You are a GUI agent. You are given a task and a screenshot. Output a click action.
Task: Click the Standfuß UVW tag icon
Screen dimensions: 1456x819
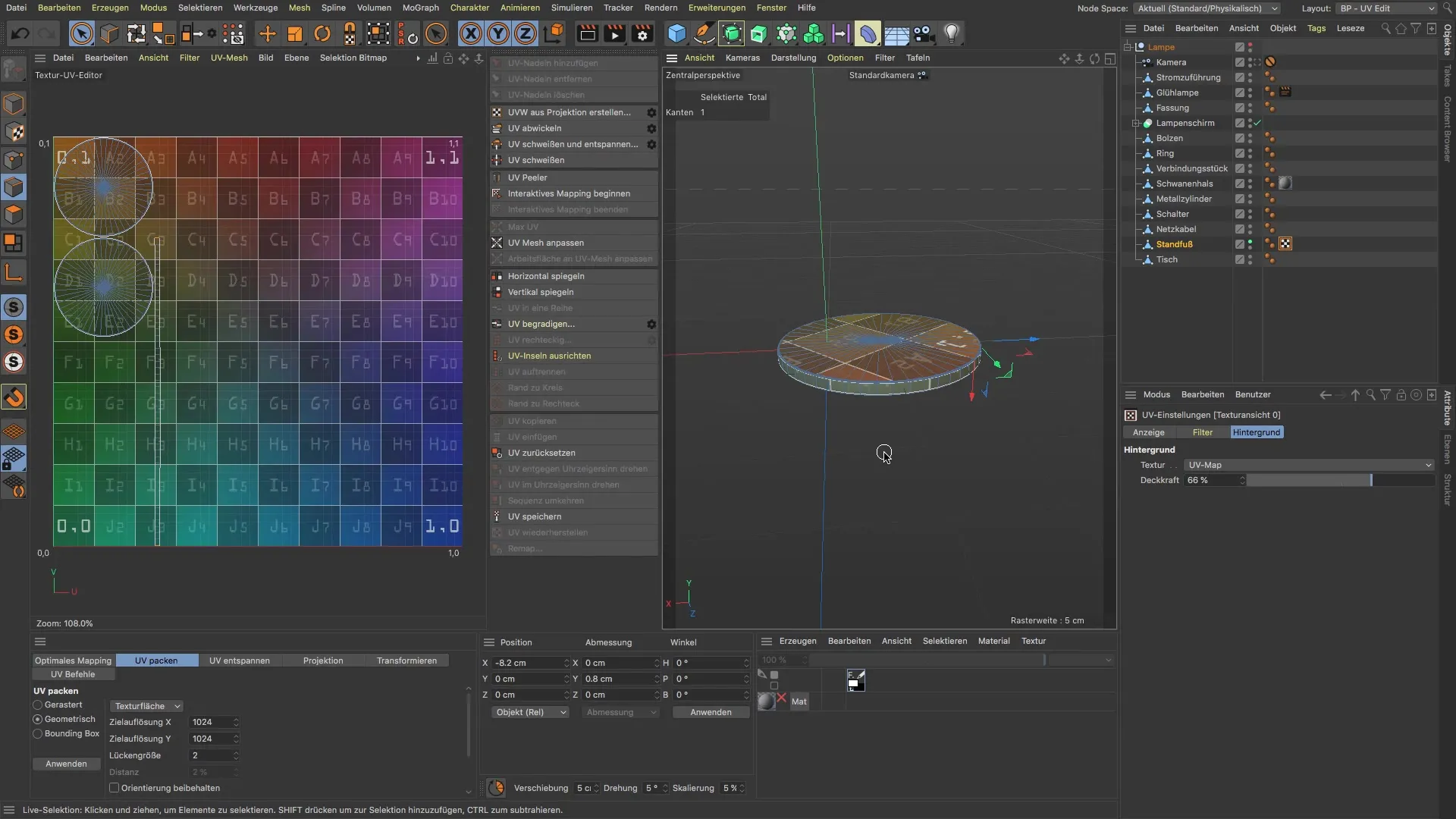[1285, 244]
